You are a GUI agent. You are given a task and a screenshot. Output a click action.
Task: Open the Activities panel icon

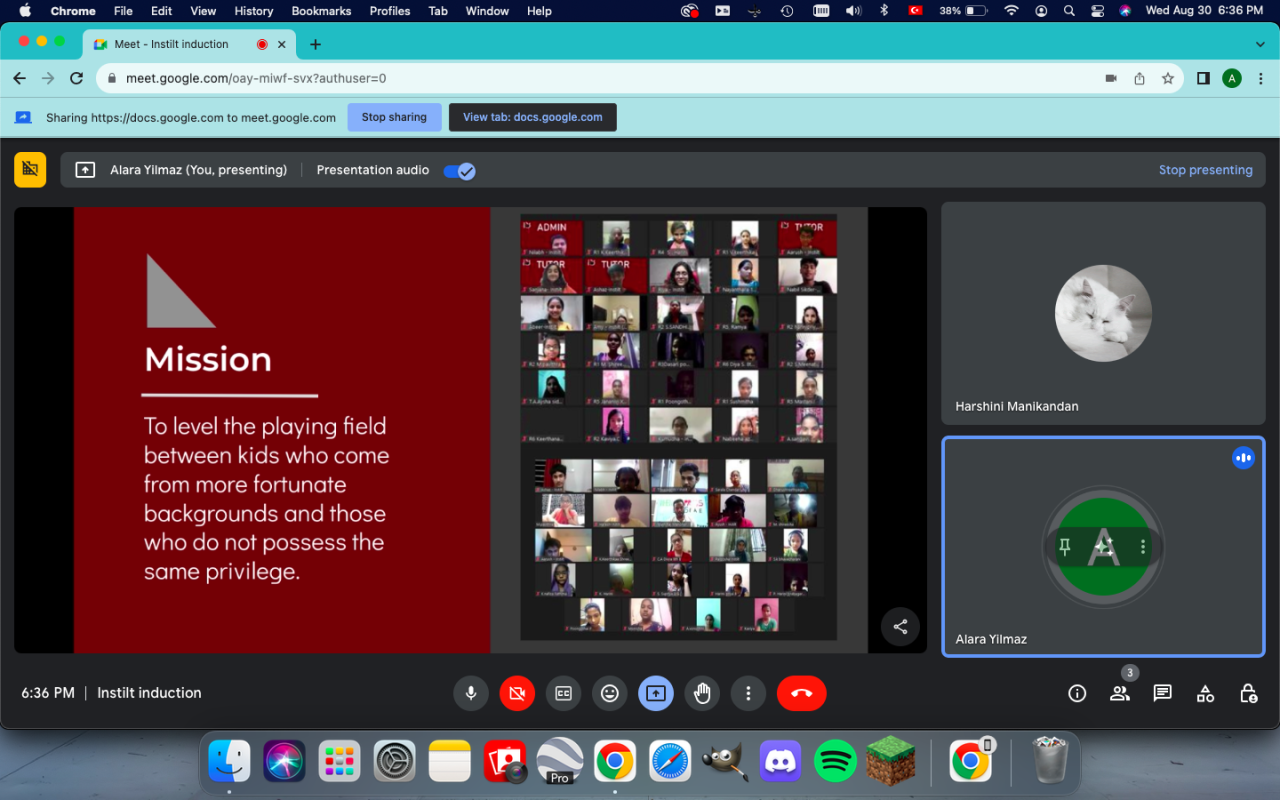tap(1205, 693)
